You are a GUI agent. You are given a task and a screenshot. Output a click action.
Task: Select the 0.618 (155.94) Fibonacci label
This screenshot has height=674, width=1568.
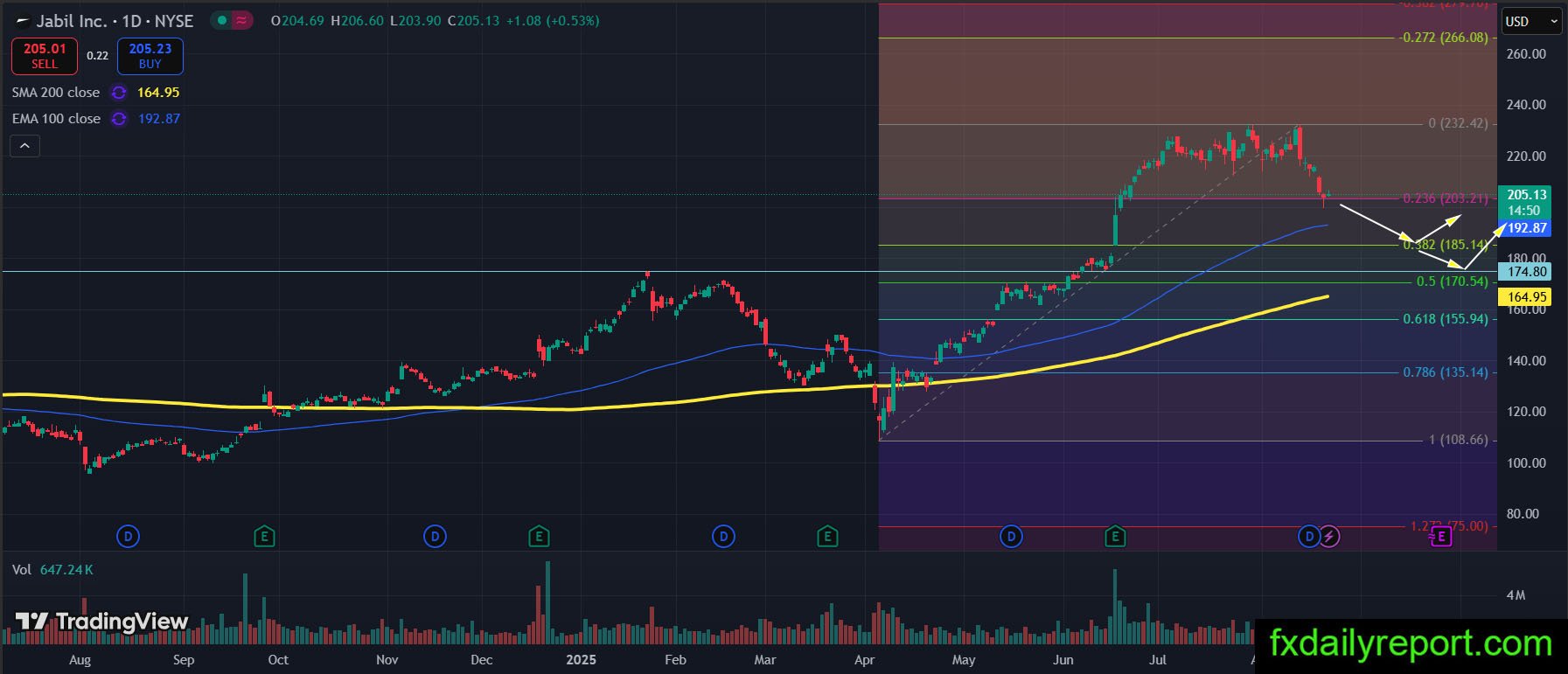(x=1445, y=319)
